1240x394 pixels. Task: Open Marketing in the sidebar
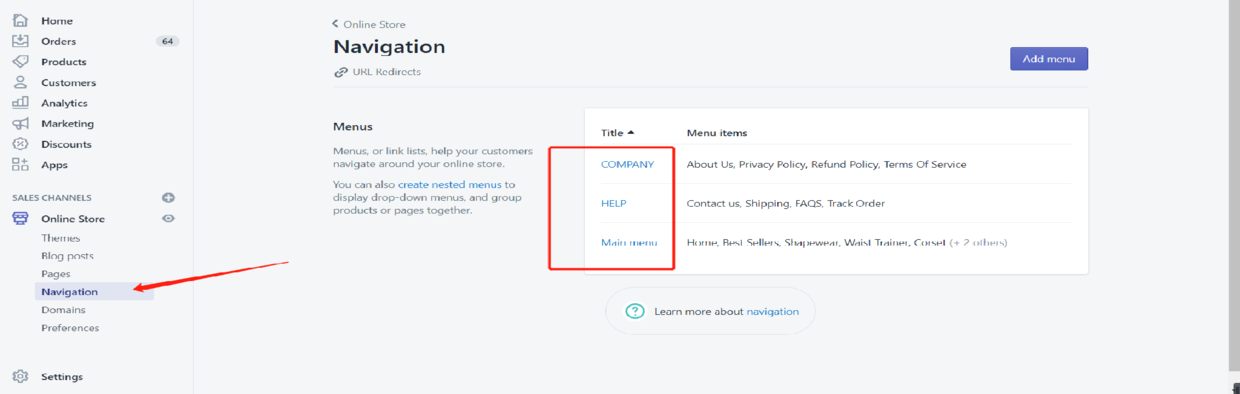pyautogui.click(x=67, y=124)
